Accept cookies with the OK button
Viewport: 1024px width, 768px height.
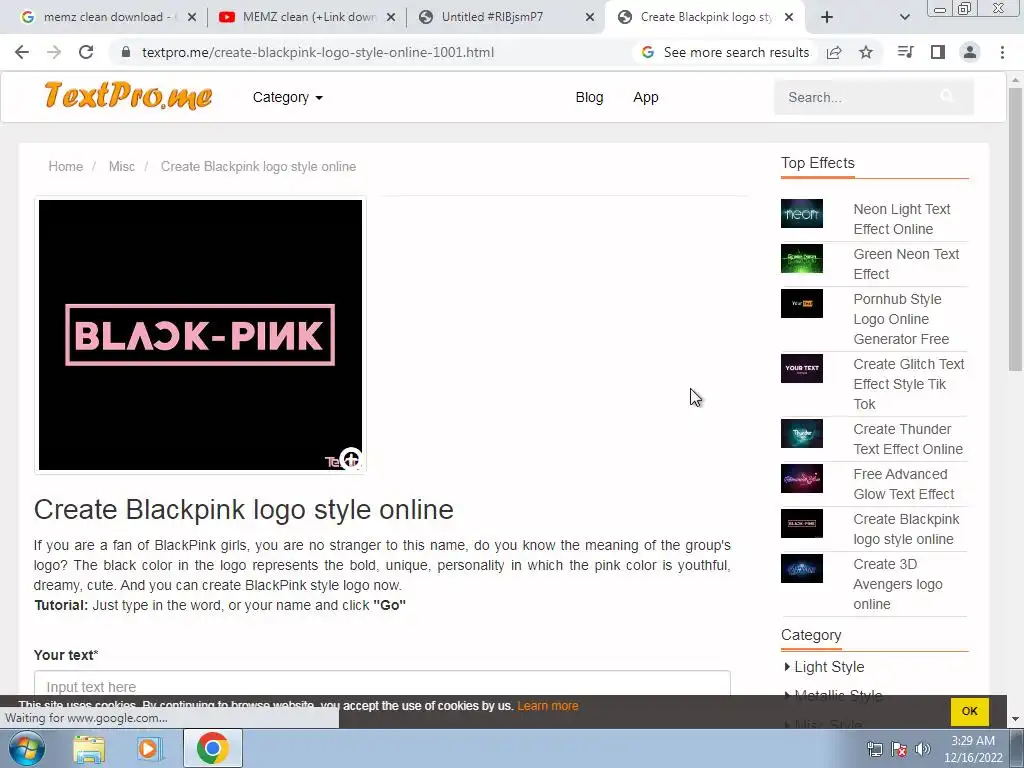969,711
